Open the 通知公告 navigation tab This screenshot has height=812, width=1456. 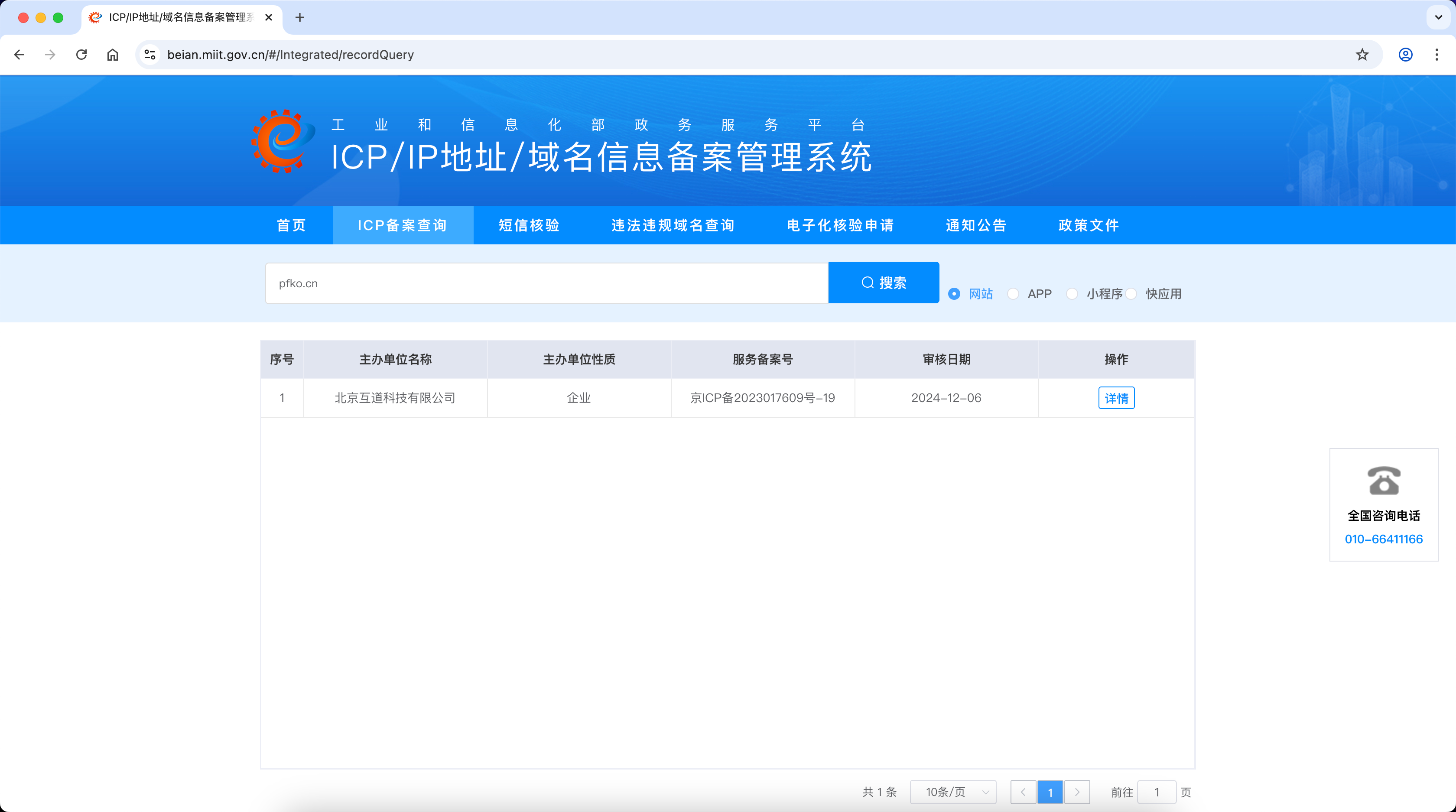(976, 225)
